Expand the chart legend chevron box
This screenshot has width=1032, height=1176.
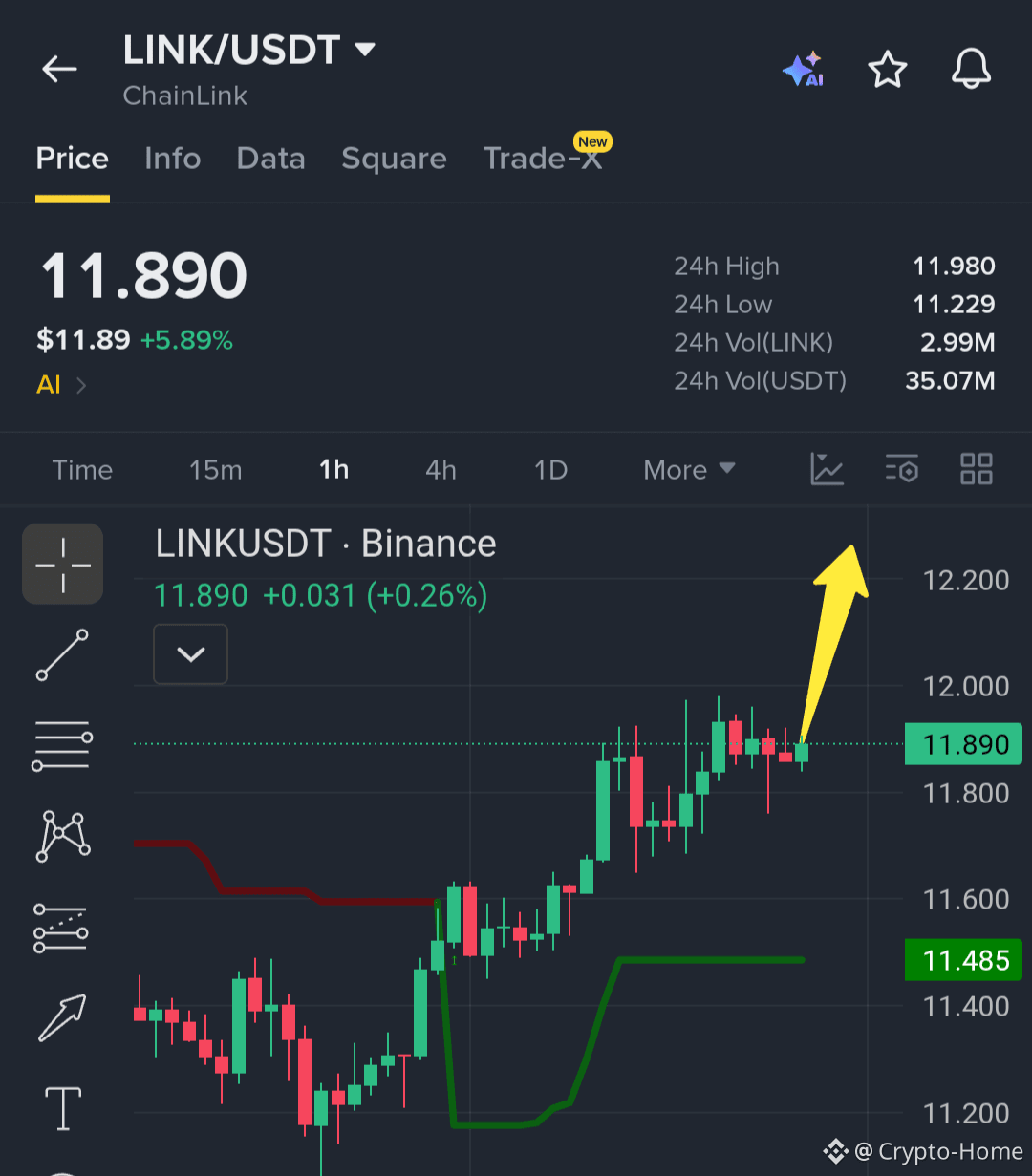pos(191,654)
